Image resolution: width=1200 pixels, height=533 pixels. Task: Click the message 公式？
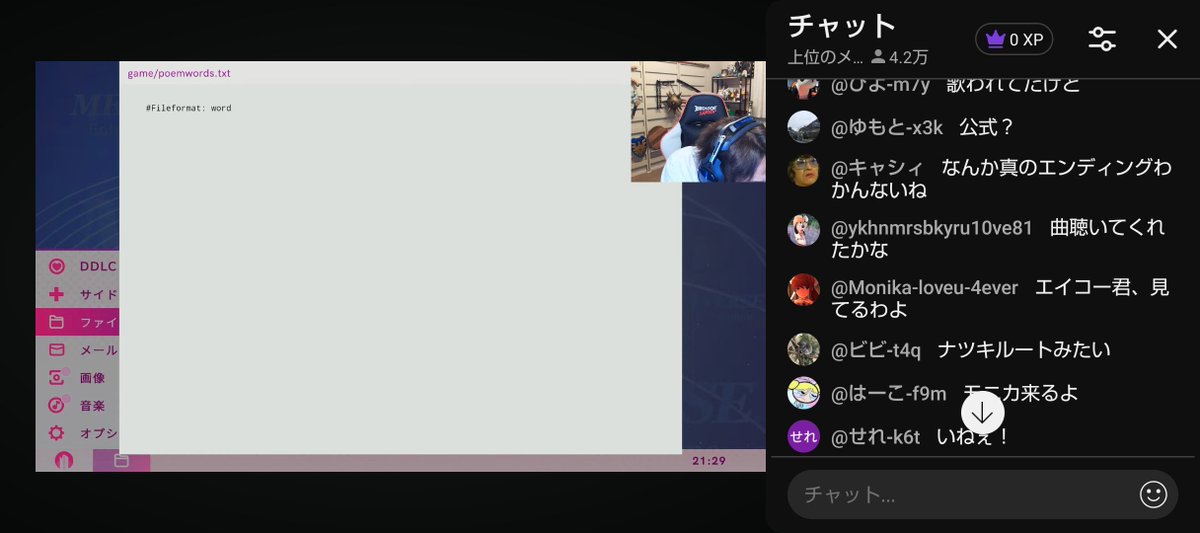(x=988, y=127)
